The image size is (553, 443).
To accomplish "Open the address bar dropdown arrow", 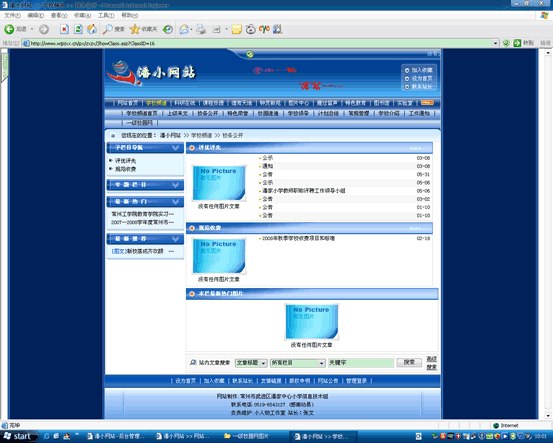I will tap(496, 43).
